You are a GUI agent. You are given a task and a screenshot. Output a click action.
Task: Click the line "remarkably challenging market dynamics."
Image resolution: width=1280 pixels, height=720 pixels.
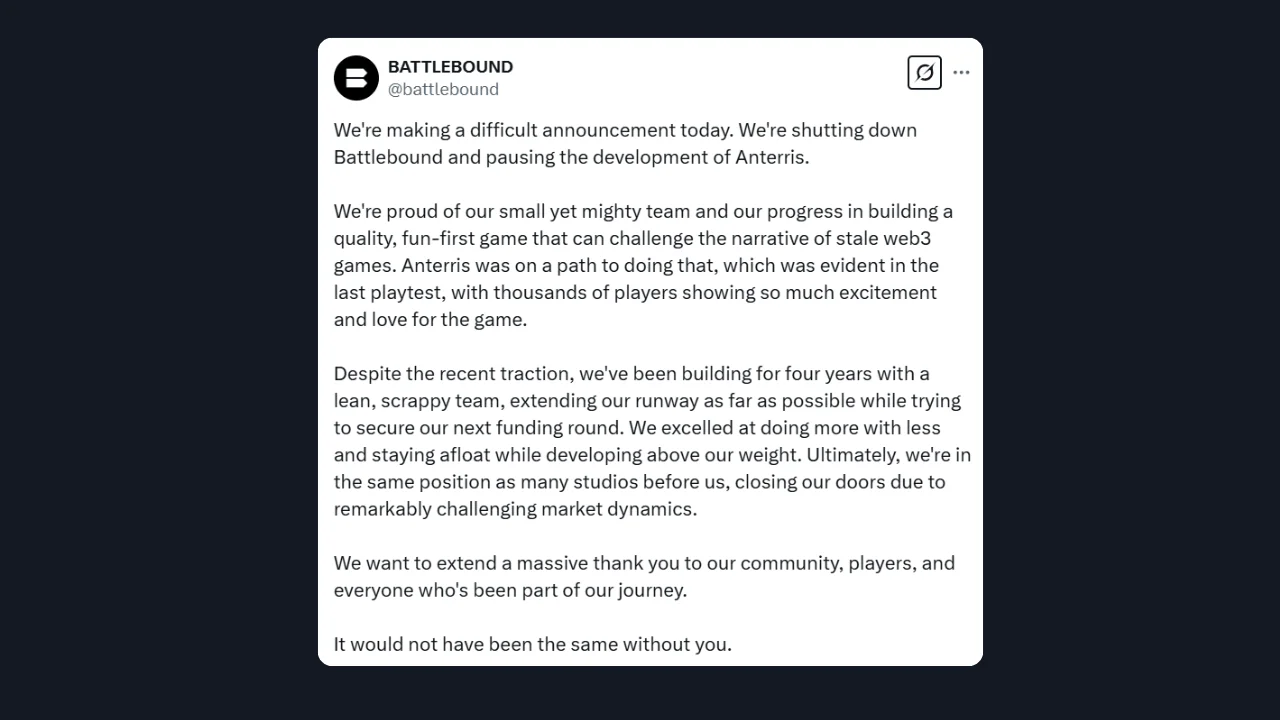point(515,508)
